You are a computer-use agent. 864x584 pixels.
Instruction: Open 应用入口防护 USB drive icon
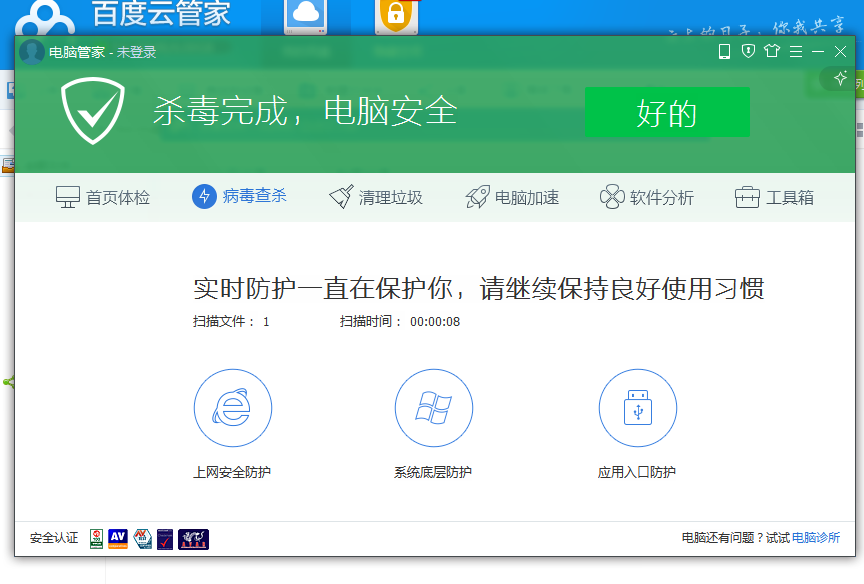638,408
